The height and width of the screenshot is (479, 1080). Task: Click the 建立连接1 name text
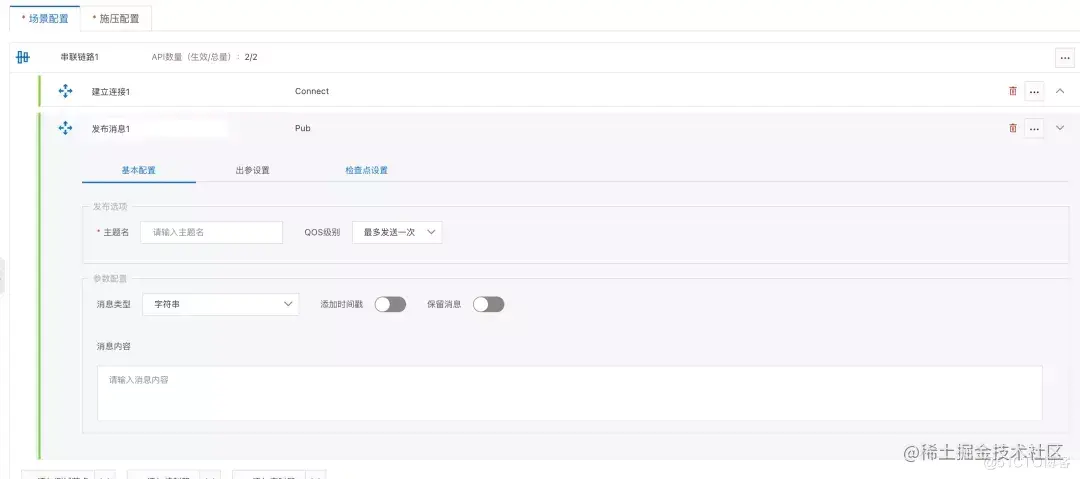[111, 92]
